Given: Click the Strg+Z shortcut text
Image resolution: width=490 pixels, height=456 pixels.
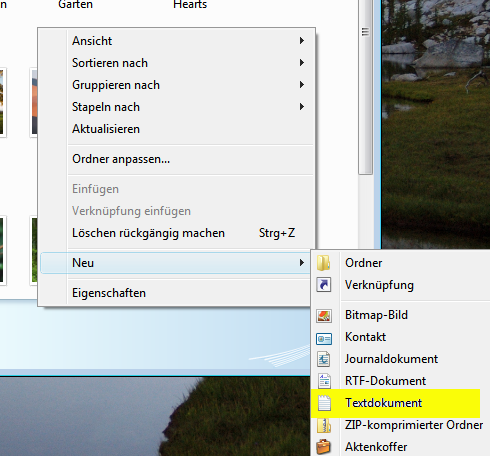Looking at the screenshot, I should click(x=277, y=233).
